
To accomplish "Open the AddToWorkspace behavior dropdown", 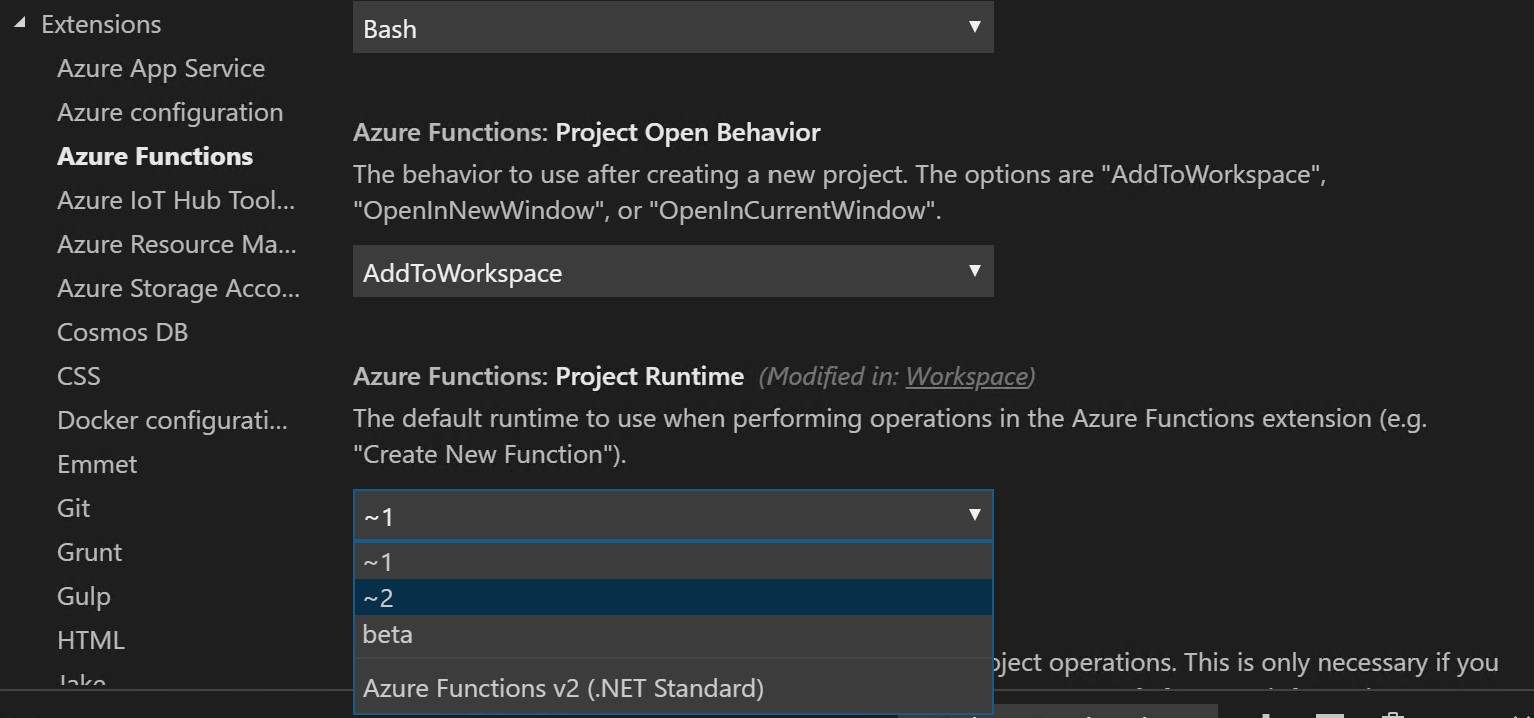I will pyautogui.click(x=673, y=271).
